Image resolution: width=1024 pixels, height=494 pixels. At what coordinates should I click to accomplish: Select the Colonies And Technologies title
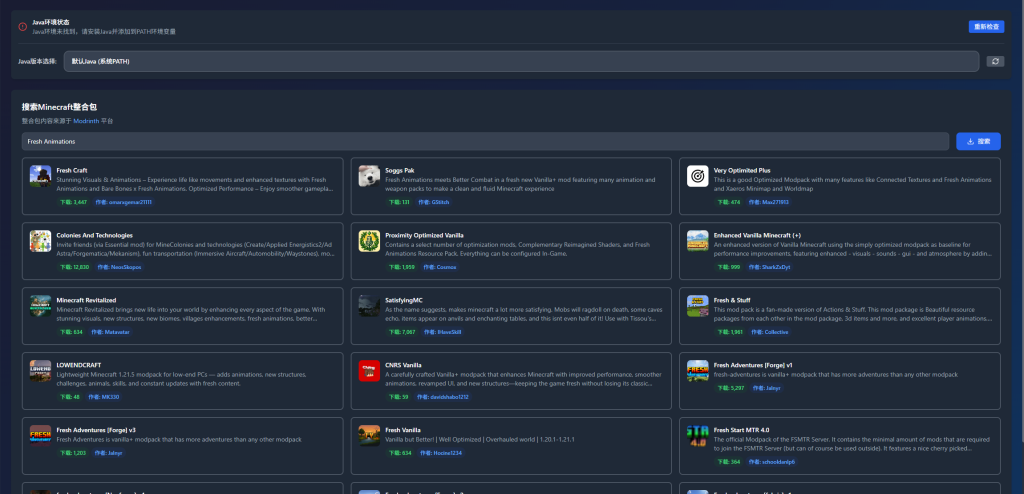click(x=95, y=235)
